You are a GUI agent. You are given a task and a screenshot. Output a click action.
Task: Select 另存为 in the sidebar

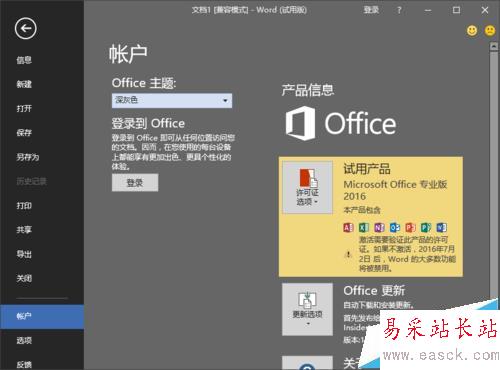point(42,157)
